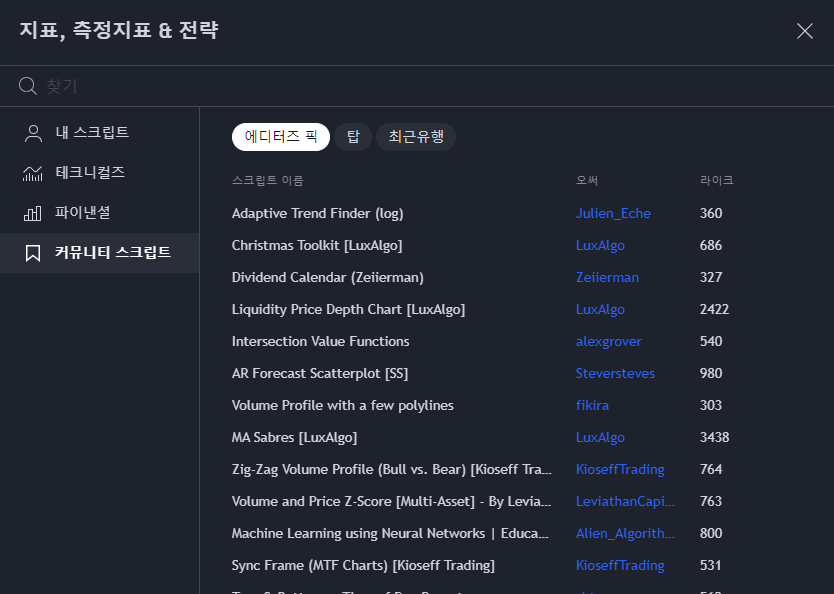Open the 파이낸셜 section

pyautogui.click(x=99, y=213)
